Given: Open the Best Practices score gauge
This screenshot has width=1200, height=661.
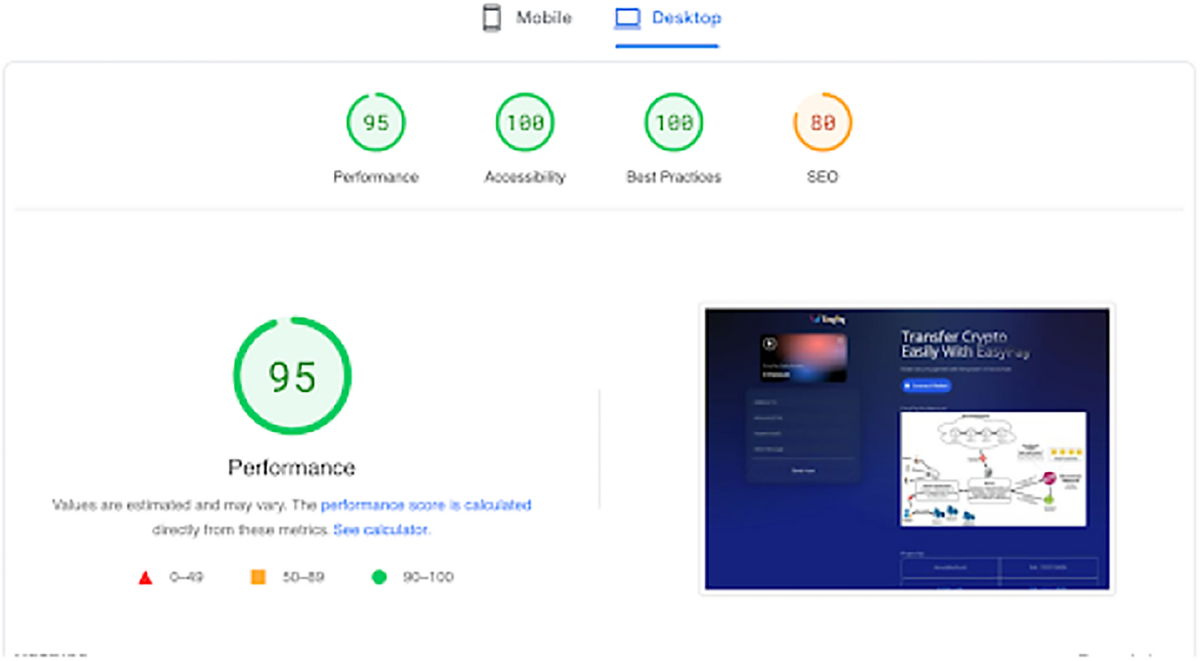Looking at the screenshot, I should (674, 123).
